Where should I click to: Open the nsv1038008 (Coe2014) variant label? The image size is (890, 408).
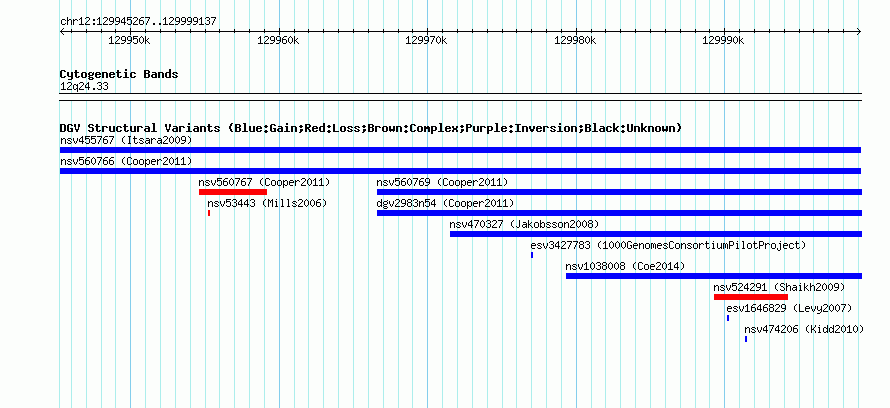625,266
